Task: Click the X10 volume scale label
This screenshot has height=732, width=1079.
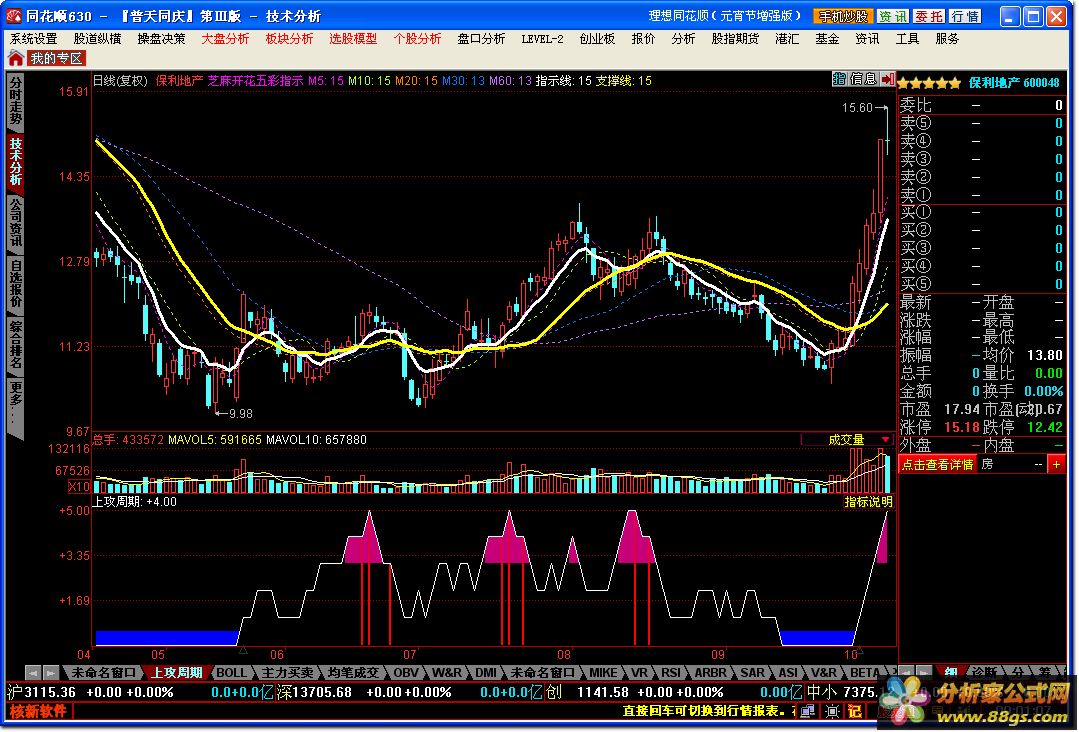Action: [x=79, y=487]
